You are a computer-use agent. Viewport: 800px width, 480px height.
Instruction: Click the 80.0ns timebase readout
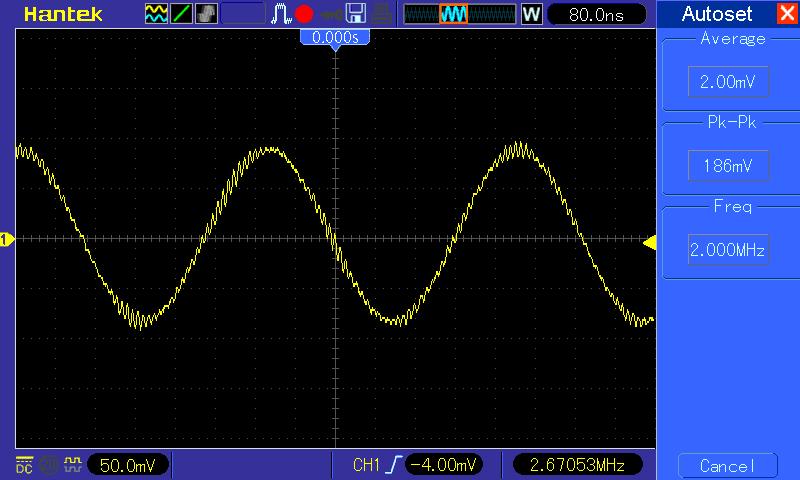click(596, 14)
